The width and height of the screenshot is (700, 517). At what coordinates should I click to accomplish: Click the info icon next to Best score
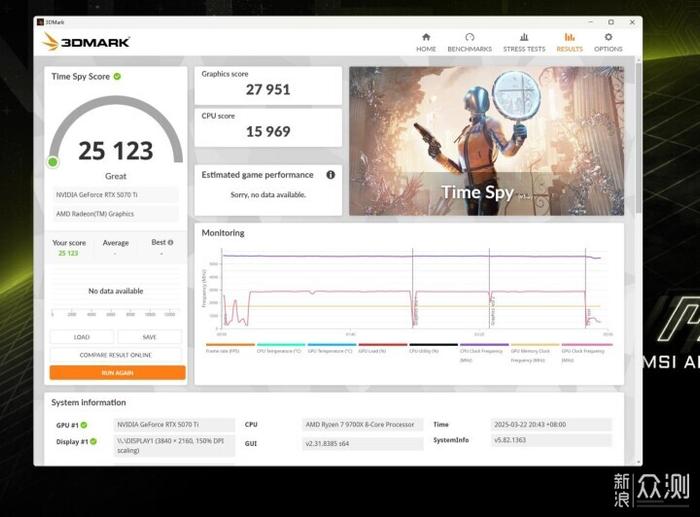click(x=170, y=242)
